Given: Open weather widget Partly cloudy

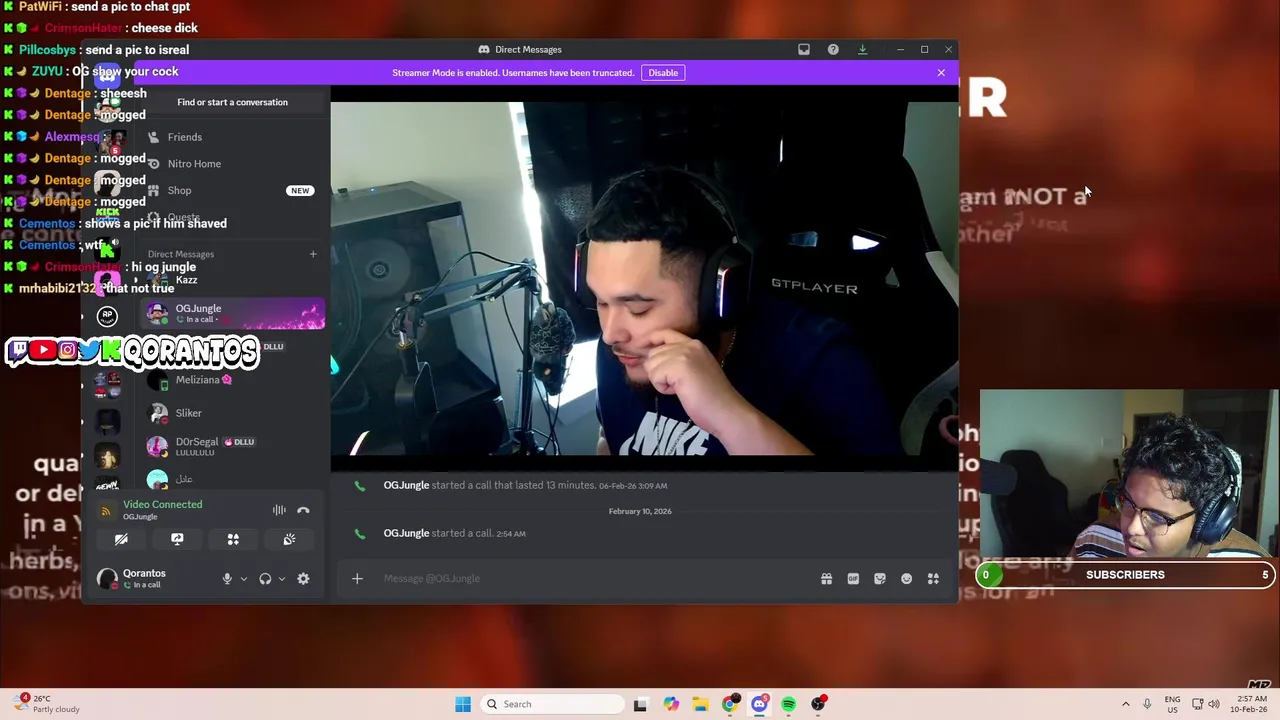Looking at the screenshot, I should click(x=46, y=704).
